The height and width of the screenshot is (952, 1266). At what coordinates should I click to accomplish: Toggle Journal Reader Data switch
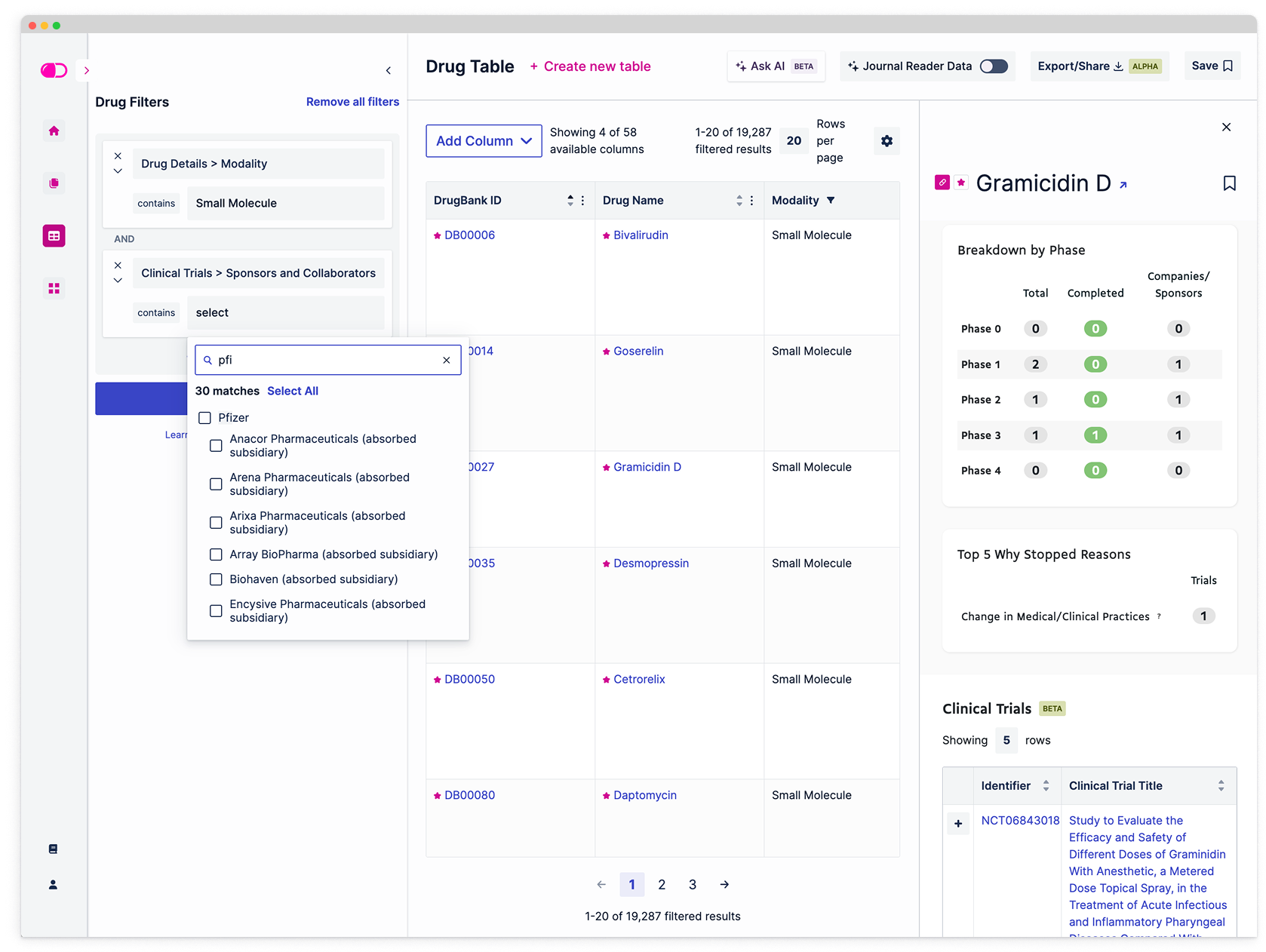point(994,66)
